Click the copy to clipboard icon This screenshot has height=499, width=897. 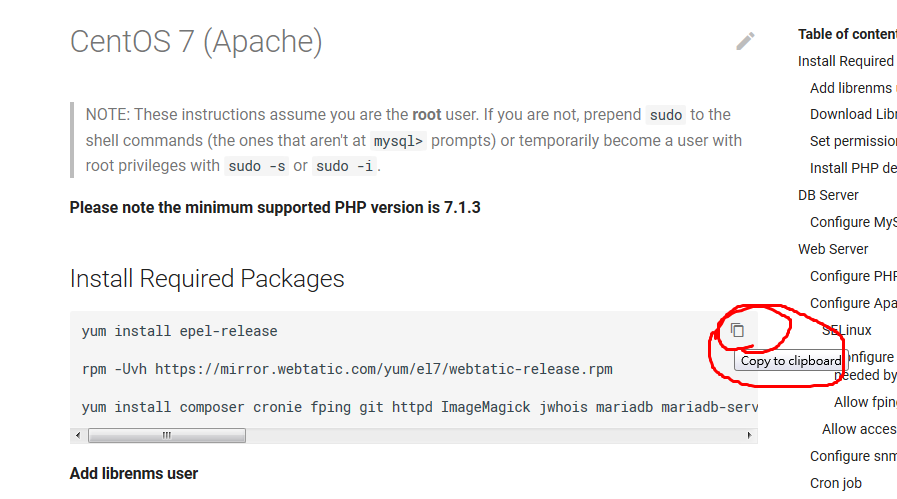pos(737,330)
